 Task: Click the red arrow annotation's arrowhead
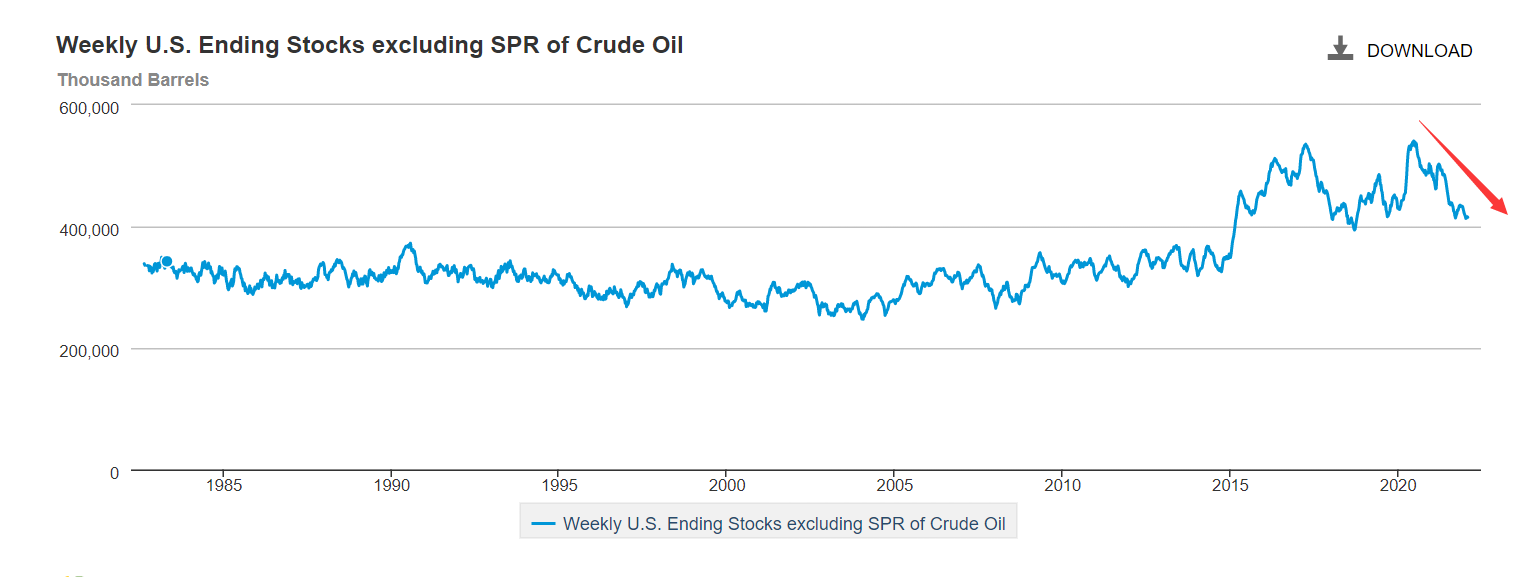click(x=1500, y=206)
